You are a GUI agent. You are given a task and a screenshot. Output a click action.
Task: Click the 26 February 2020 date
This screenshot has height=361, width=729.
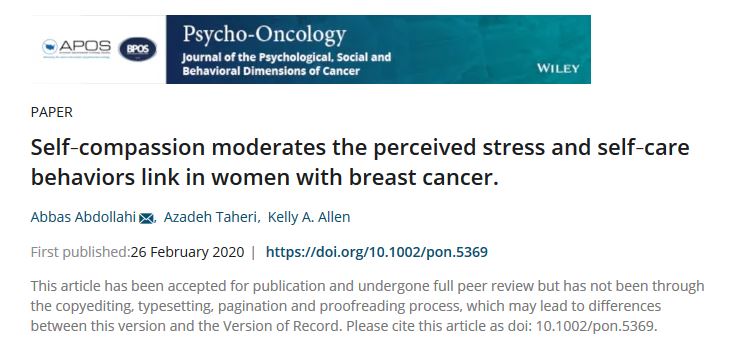[x=187, y=252]
